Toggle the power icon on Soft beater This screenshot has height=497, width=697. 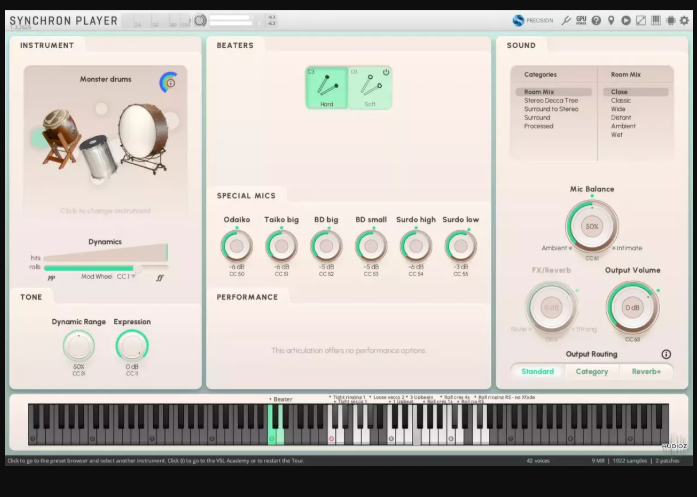tap(386, 72)
